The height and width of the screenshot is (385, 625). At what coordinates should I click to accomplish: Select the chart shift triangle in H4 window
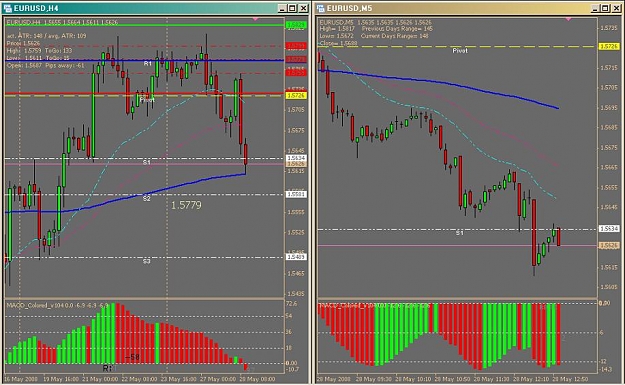click(x=256, y=19)
